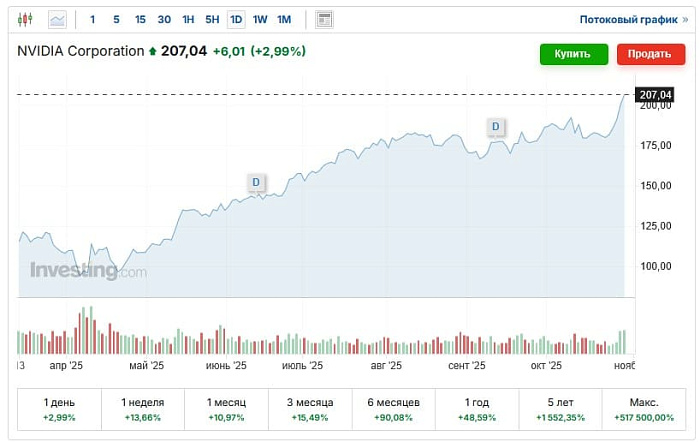Select the 1H timeframe
This screenshot has width=700, height=442.
[188, 19]
